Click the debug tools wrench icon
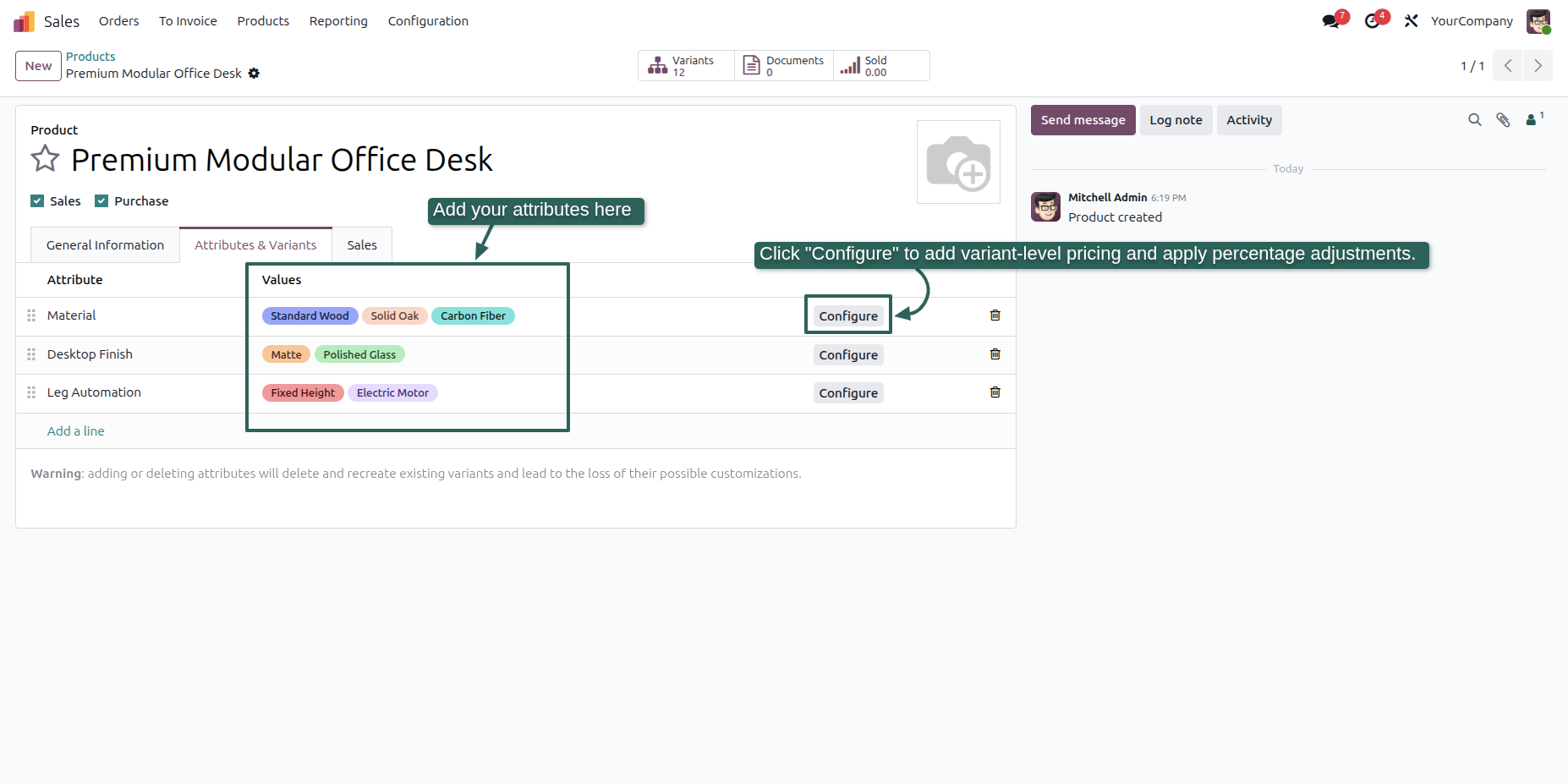 tap(1411, 21)
